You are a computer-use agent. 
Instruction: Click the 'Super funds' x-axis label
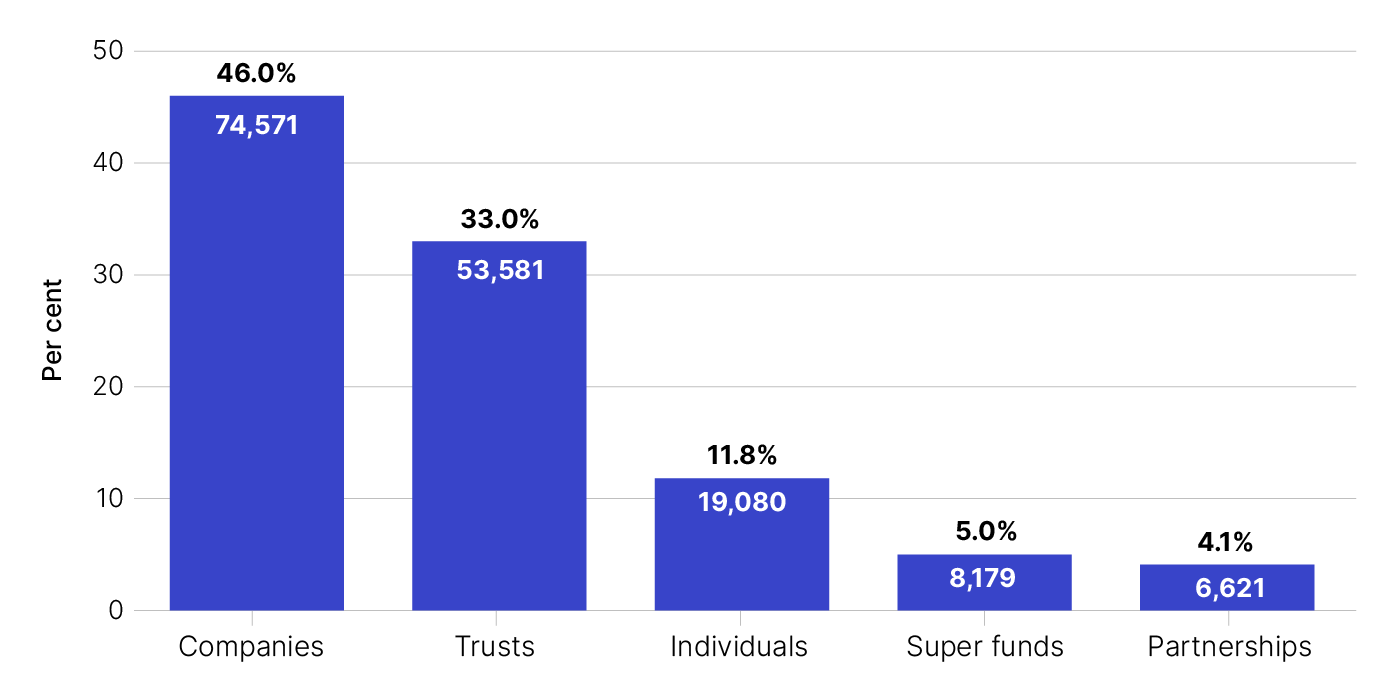[x=985, y=647]
